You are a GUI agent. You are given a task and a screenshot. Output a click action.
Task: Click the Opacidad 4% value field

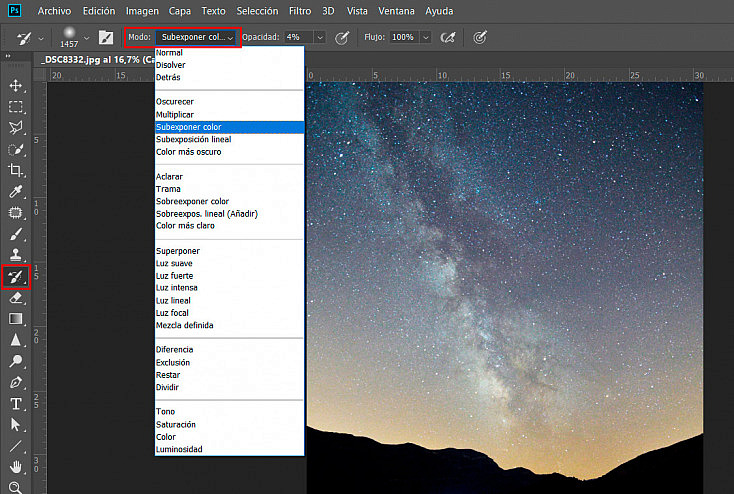coord(299,37)
